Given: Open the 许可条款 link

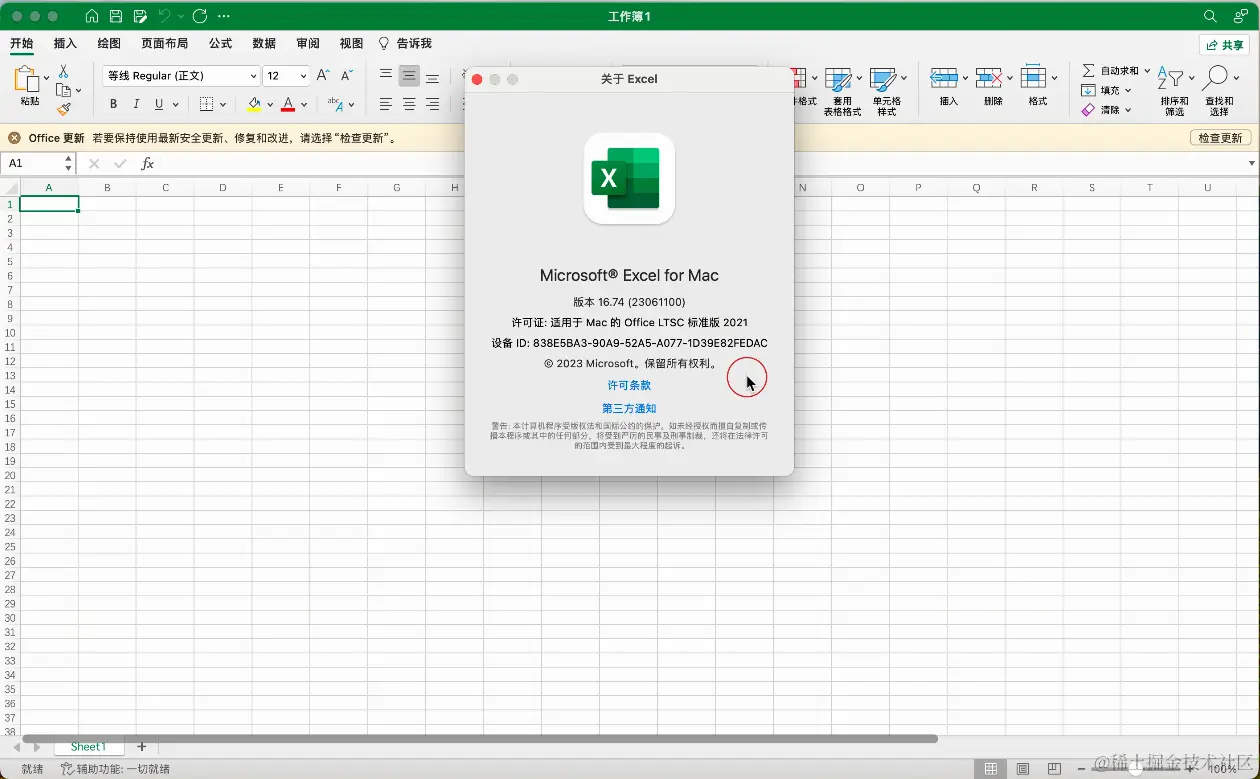Looking at the screenshot, I should pos(629,385).
